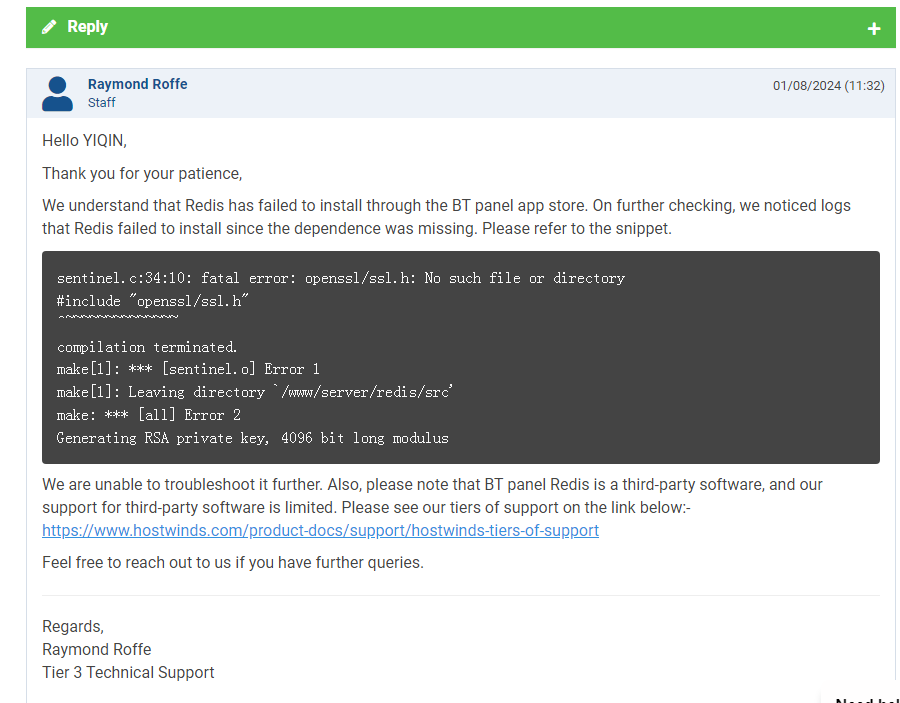
Task: Click the Leaving directory redis/src line
Action: point(255,392)
